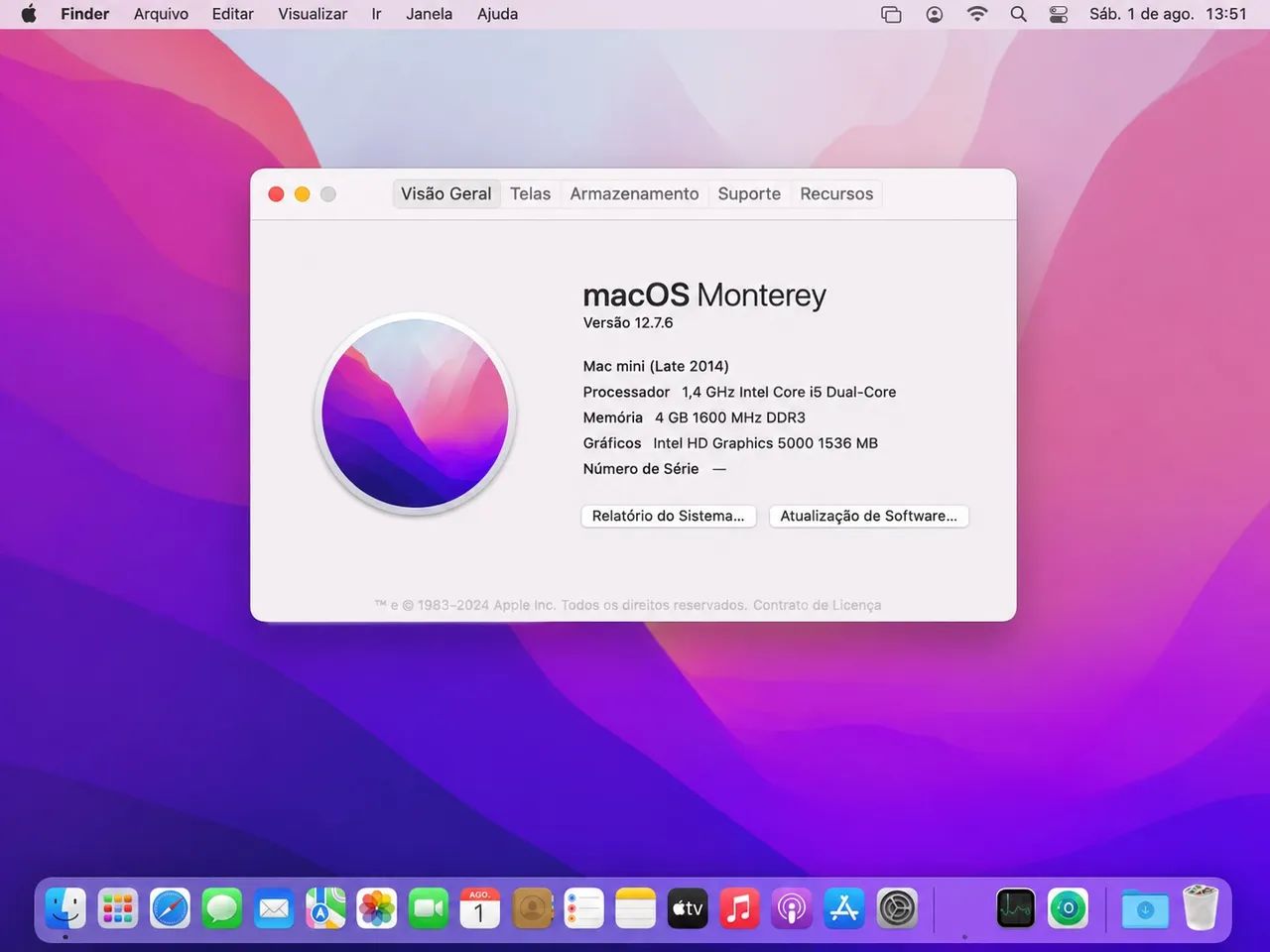Screen dimensions: 1270x952
Task: Open Photos from the Dock
Action: point(377,908)
